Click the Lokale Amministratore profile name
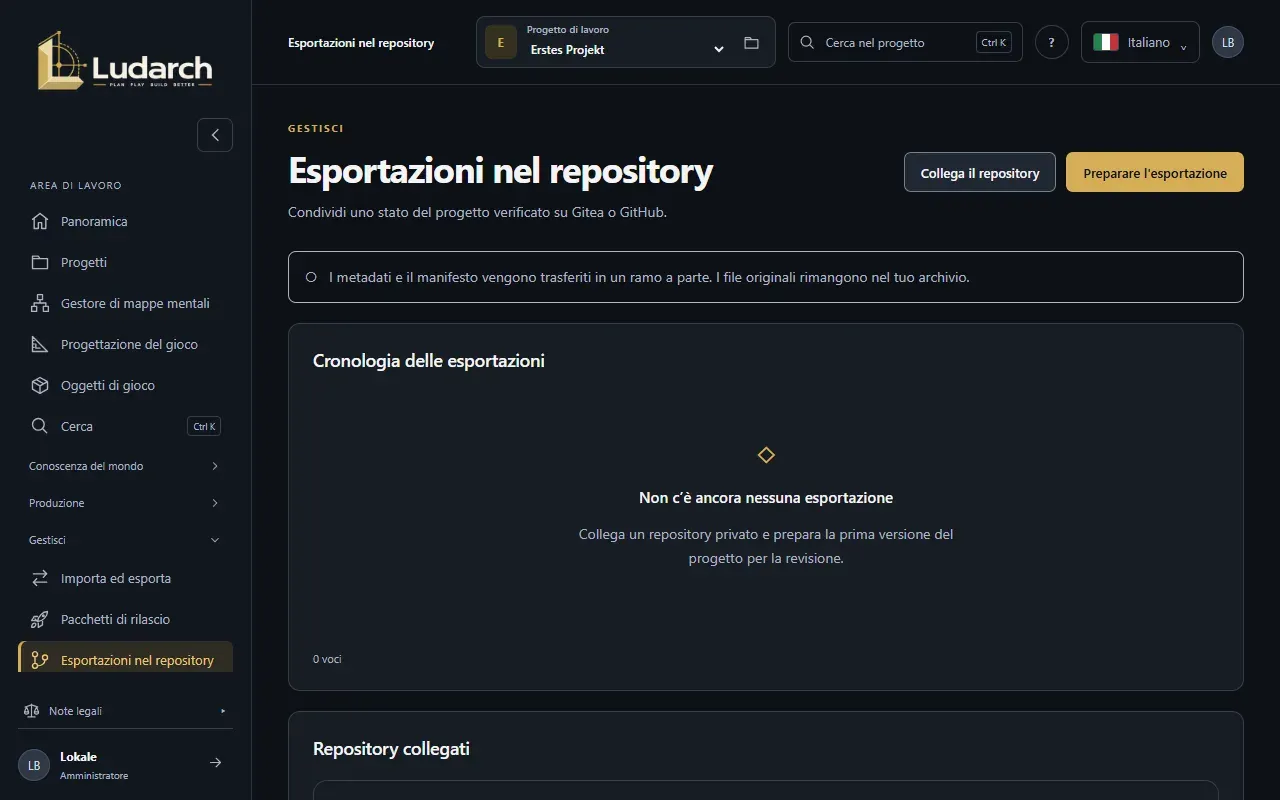Screen dimensions: 1280x800 [94, 765]
